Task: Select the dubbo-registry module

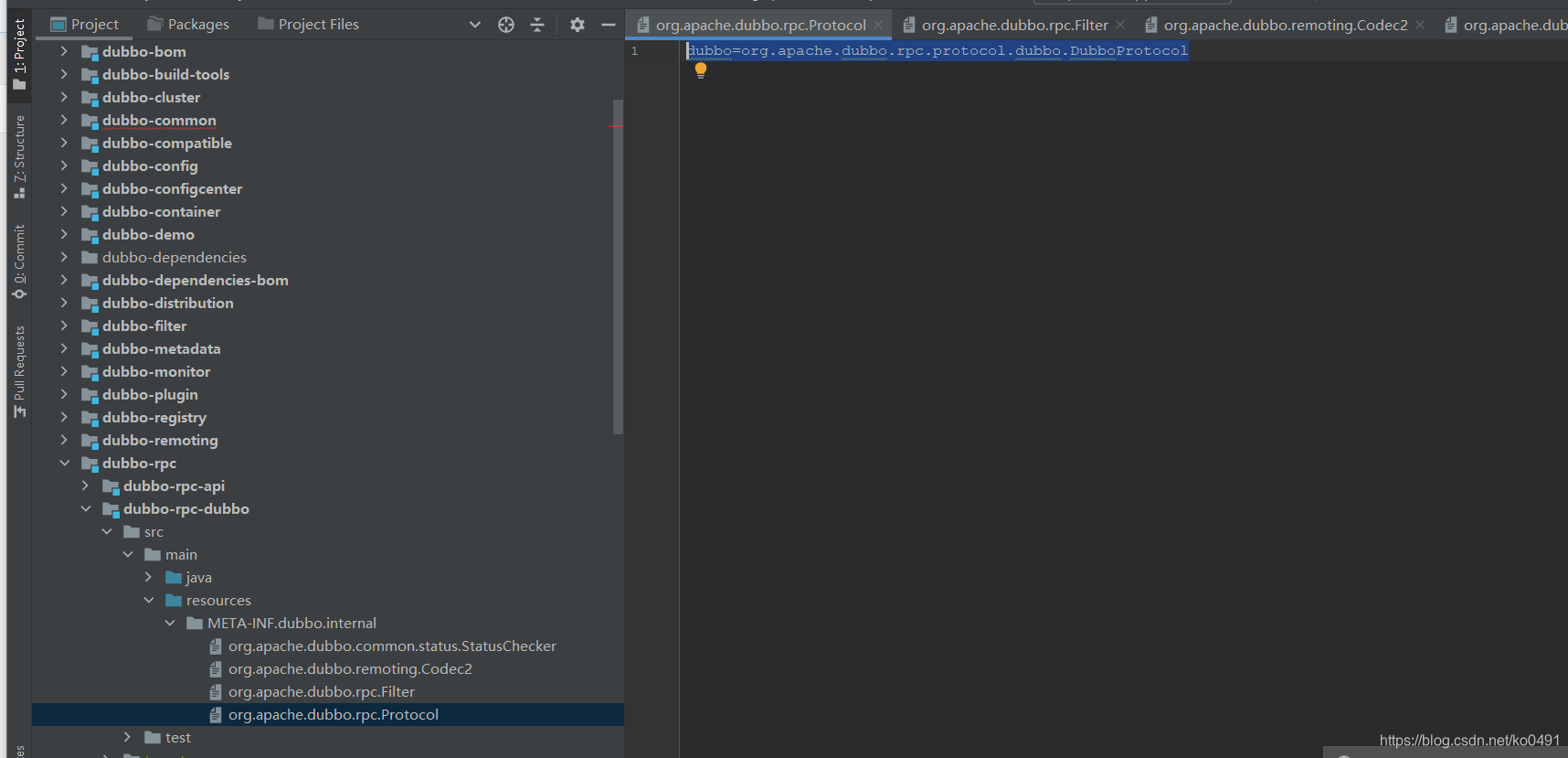Action: (154, 417)
